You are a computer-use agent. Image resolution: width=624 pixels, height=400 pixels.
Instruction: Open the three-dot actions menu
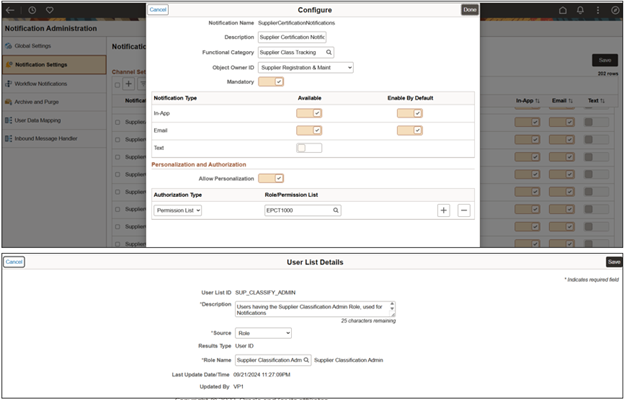pos(598,10)
